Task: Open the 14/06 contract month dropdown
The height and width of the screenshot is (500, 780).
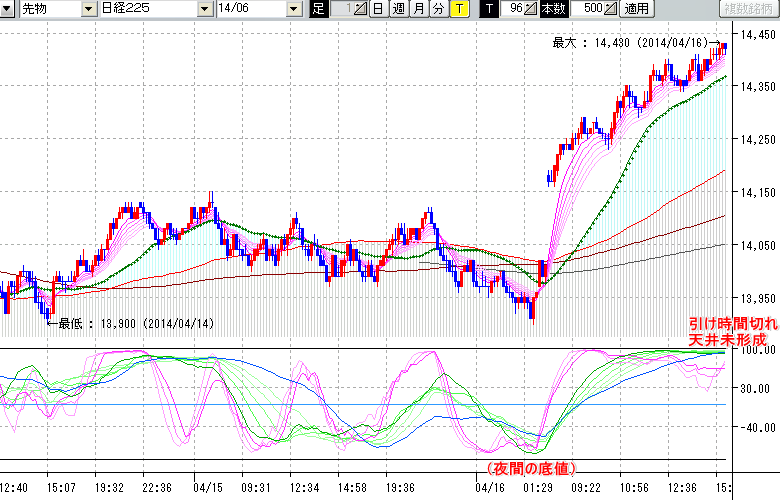Action: pyautogui.click(x=293, y=9)
